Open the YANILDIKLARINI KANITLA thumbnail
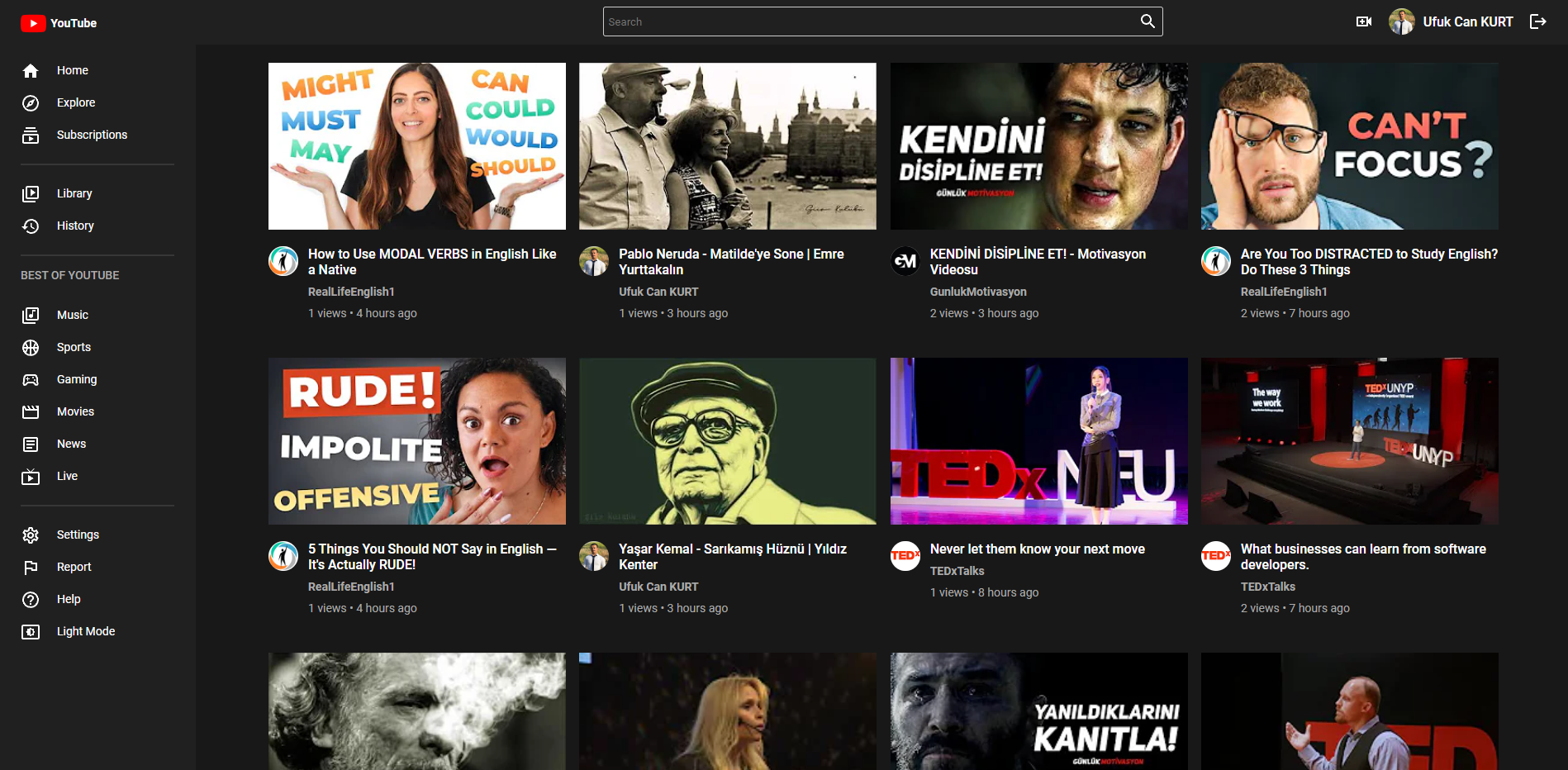This screenshot has width=1568, height=770. [x=1039, y=711]
